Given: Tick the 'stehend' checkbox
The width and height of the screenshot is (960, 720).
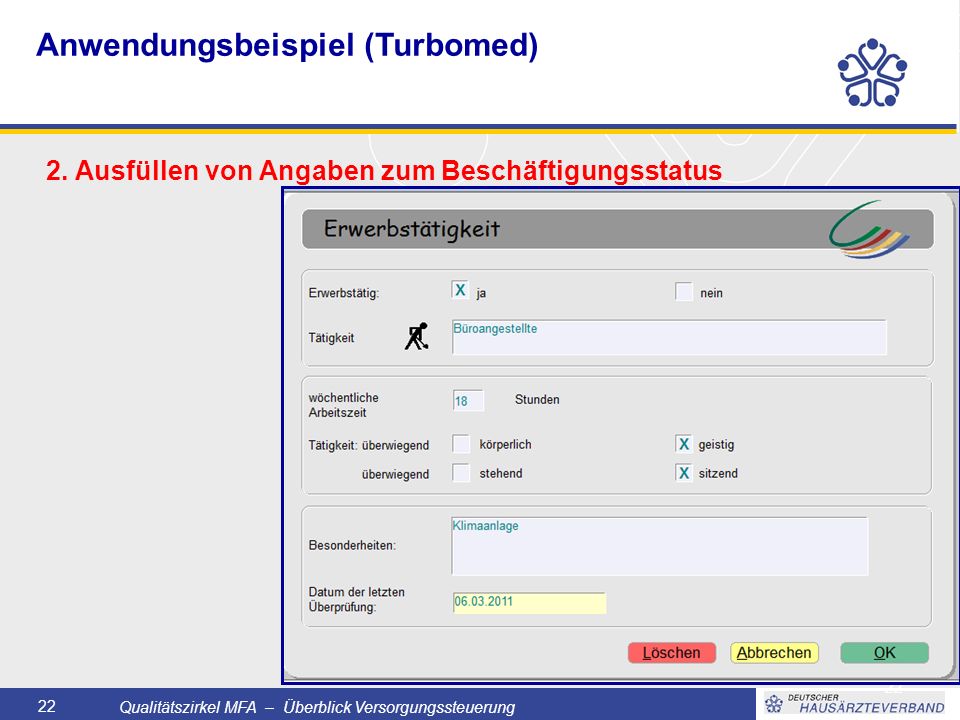Looking at the screenshot, I should pos(461,473).
